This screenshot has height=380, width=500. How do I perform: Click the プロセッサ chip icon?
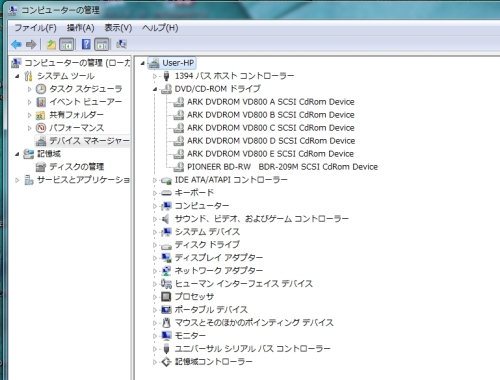166,297
